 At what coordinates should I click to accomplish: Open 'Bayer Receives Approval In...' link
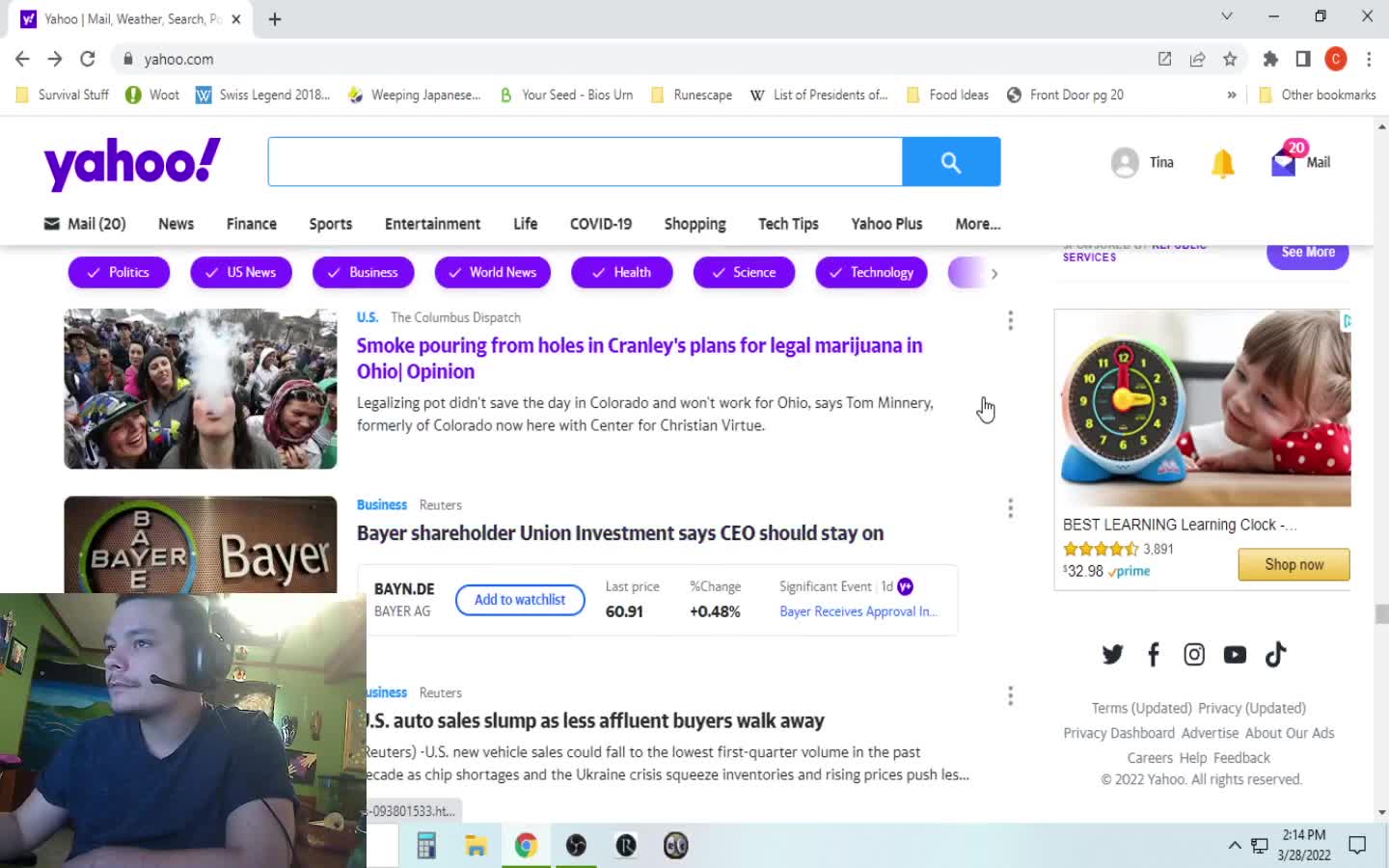[858, 611]
